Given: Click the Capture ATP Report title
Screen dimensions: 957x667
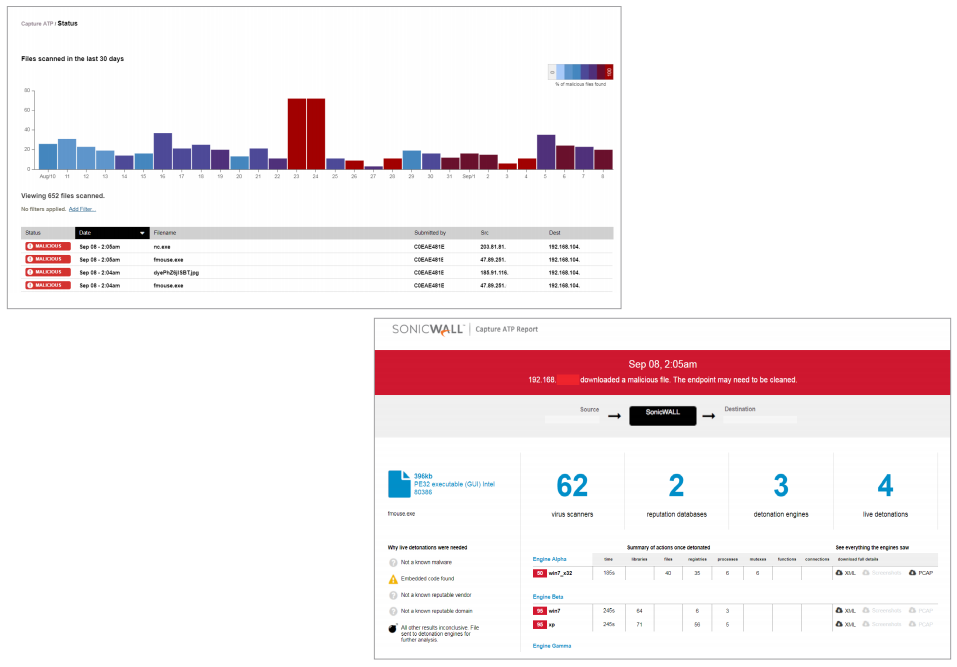Looking at the screenshot, I should pyautogui.click(x=507, y=330).
